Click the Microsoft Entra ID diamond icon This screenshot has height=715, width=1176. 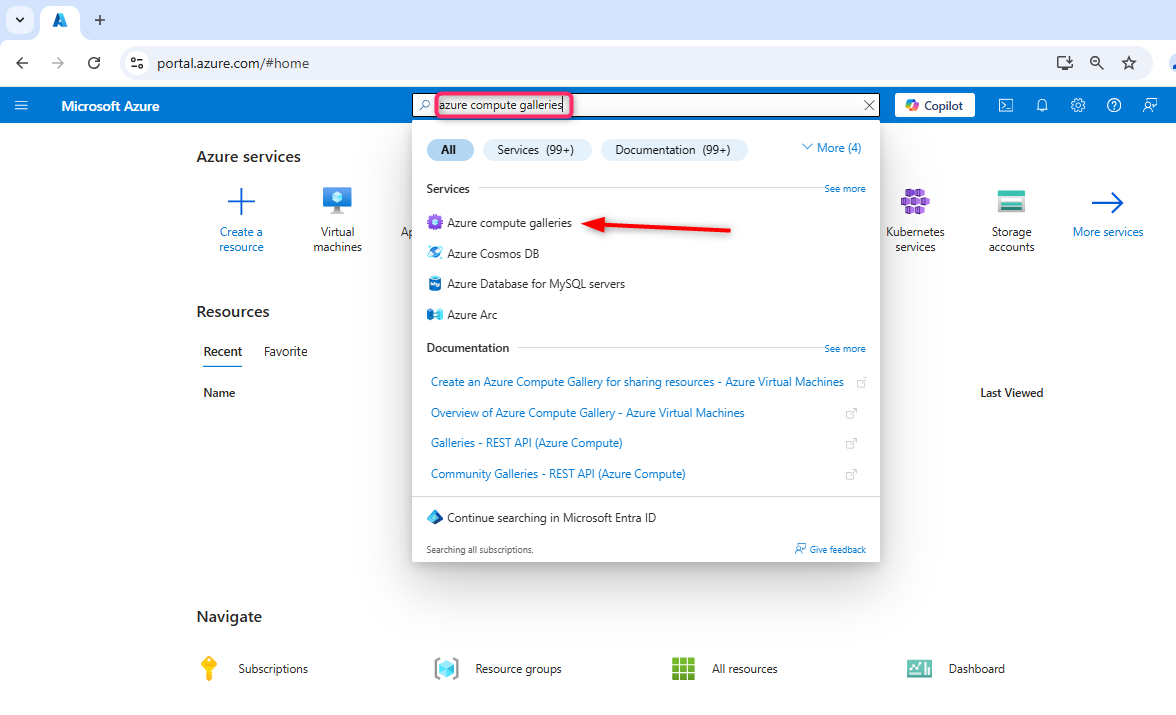(x=434, y=517)
